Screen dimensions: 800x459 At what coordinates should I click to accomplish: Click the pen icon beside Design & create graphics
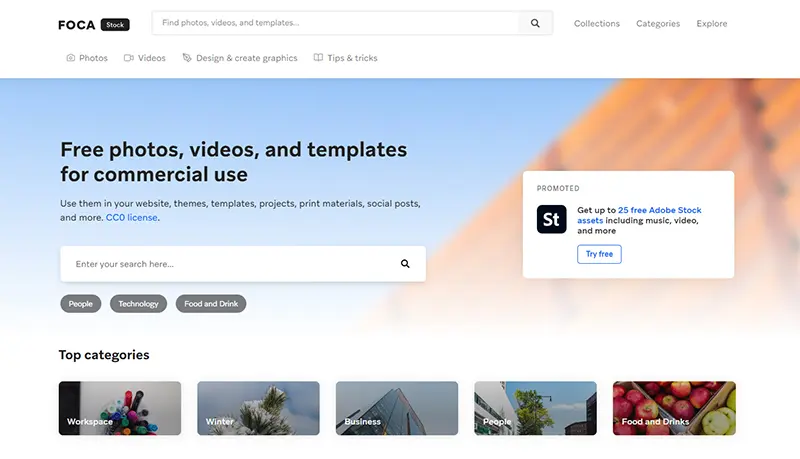[187, 58]
